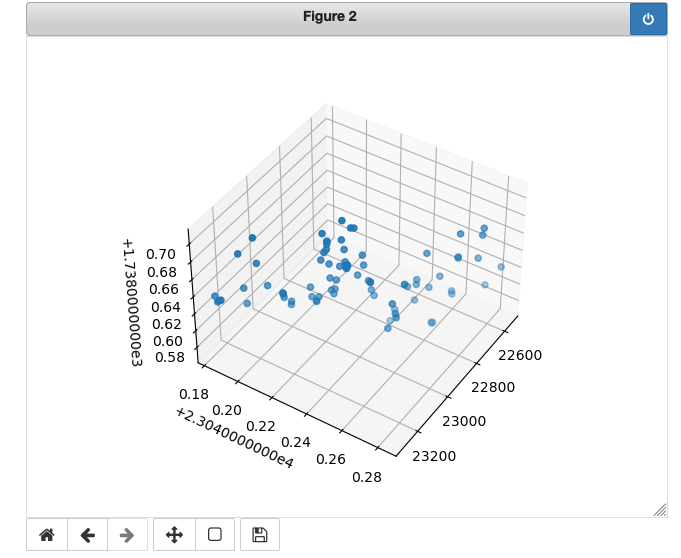The width and height of the screenshot is (681, 558).
Task: Click axis tick label 0.26
Action: 331,459
